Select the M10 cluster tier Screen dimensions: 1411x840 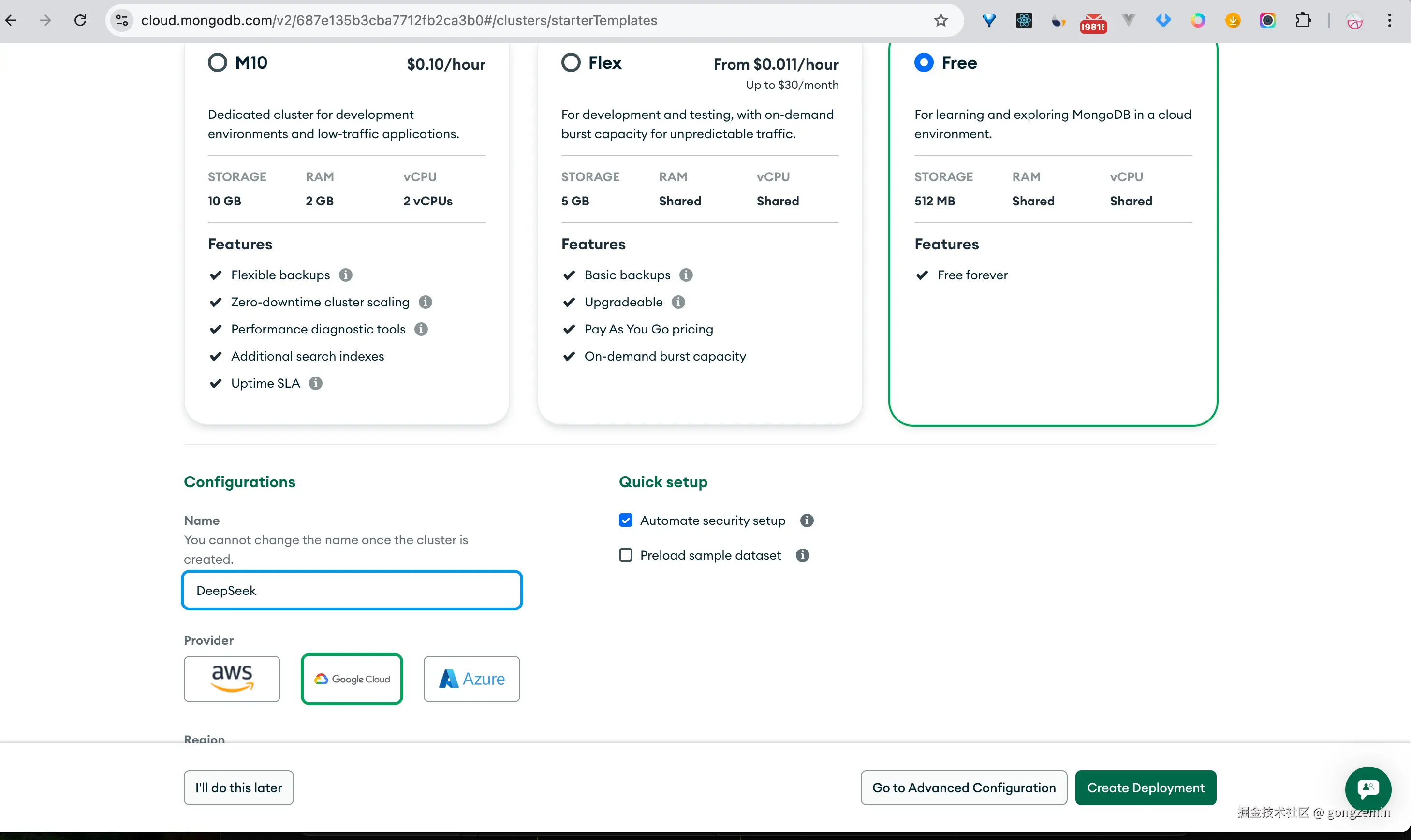point(218,63)
